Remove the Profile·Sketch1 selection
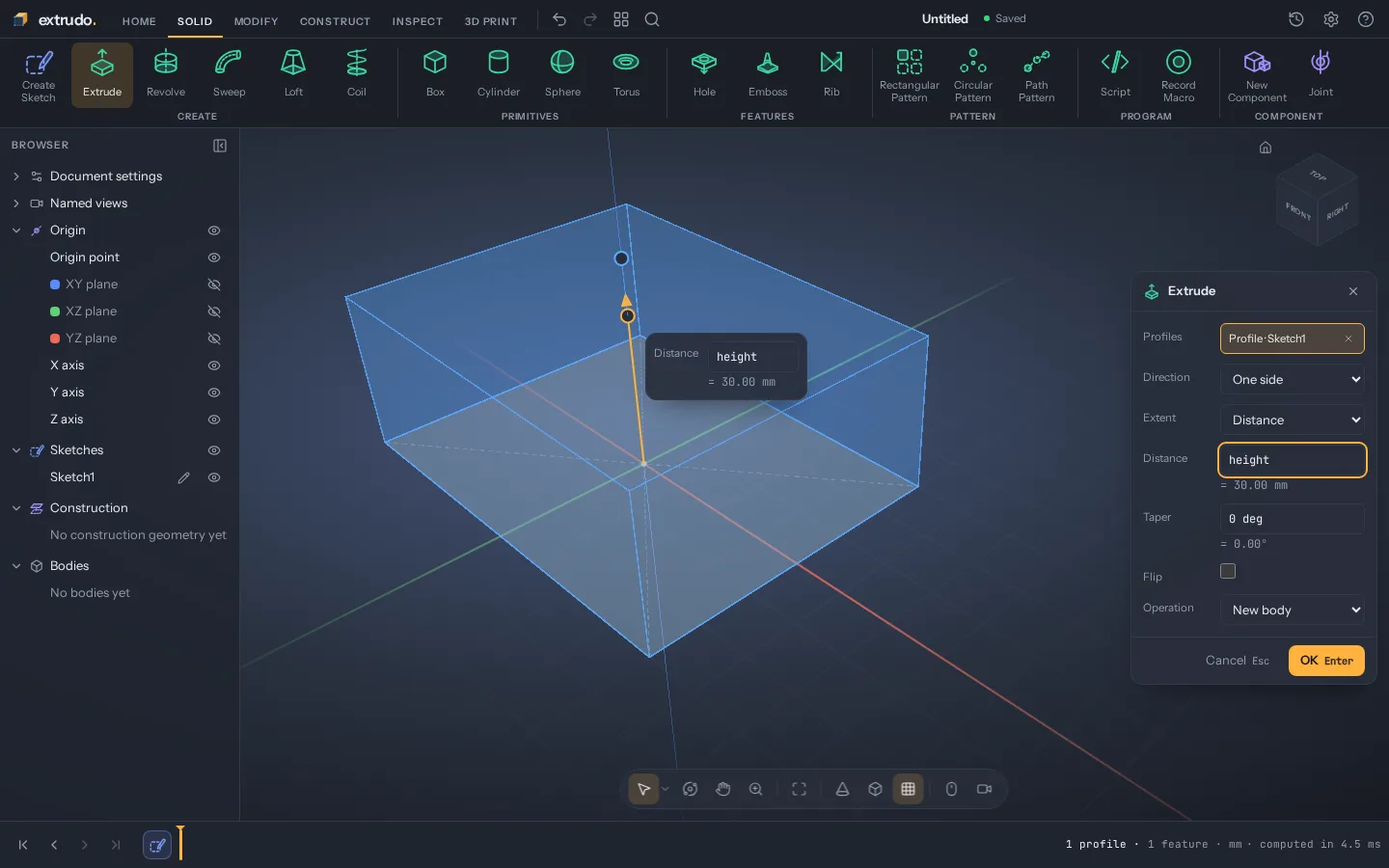Image resolution: width=1389 pixels, height=868 pixels. pos(1348,339)
